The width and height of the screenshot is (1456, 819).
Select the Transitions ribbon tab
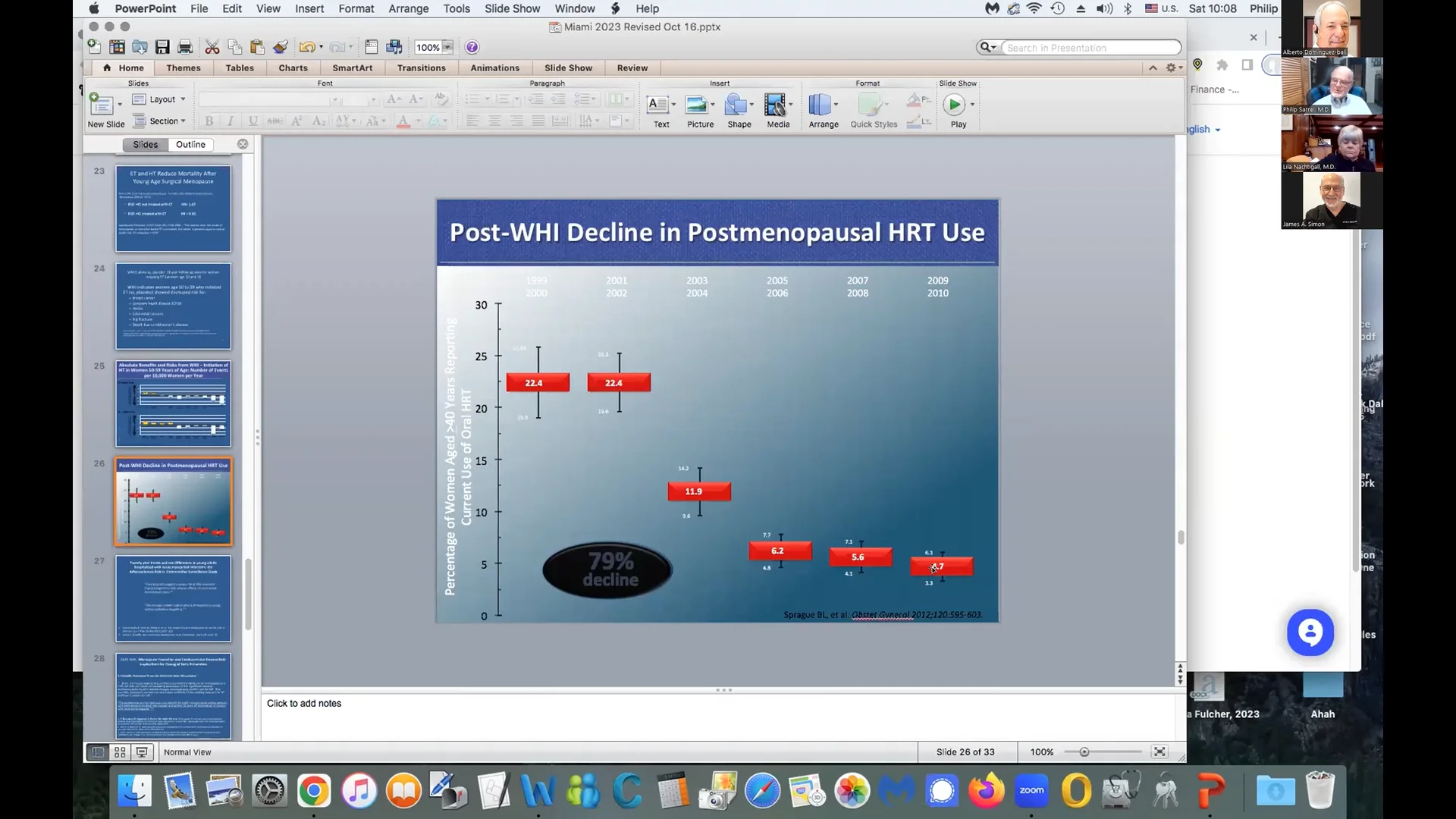422,68
